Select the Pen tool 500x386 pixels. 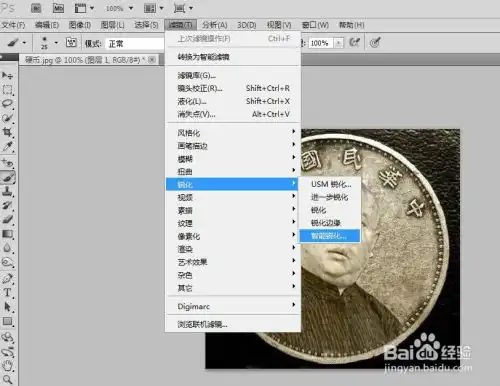coord(7,278)
